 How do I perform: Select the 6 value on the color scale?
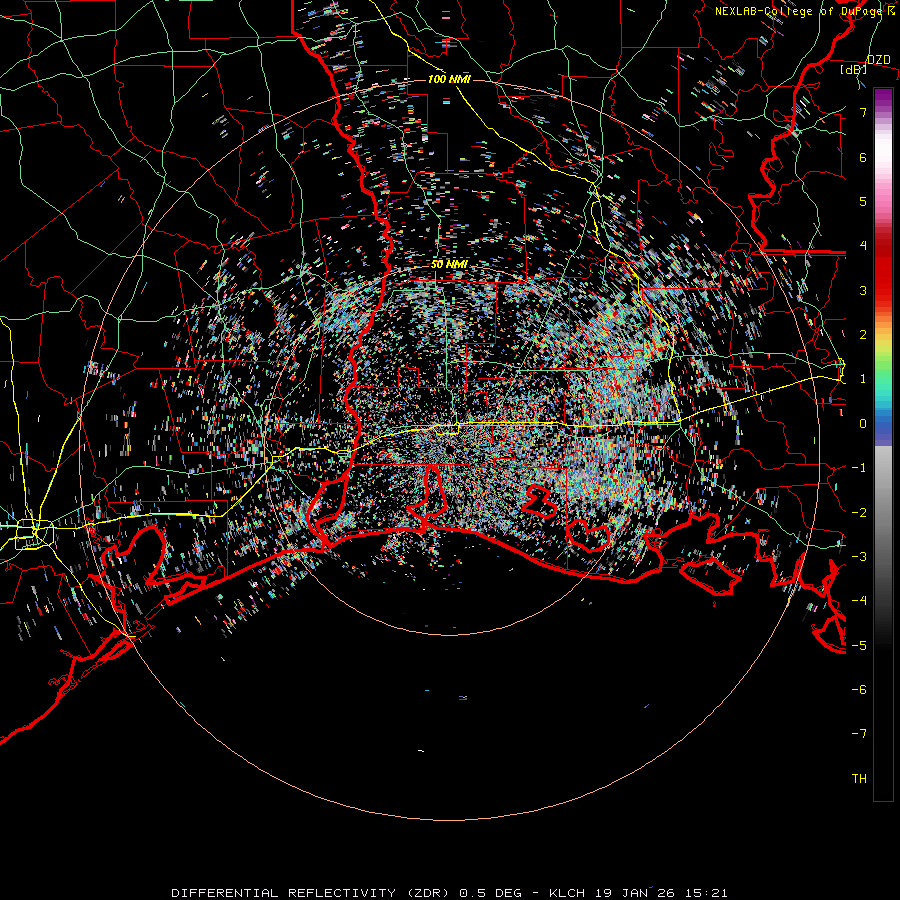coord(863,157)
